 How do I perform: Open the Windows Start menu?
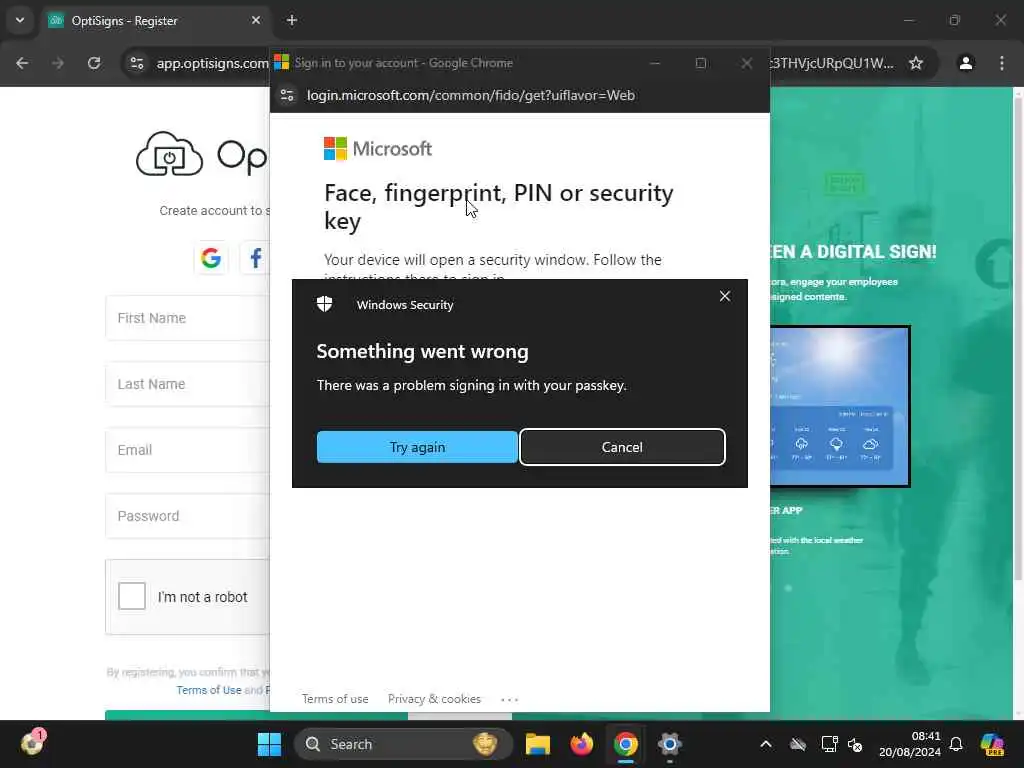pyautogui.click(x=269, y=744)
